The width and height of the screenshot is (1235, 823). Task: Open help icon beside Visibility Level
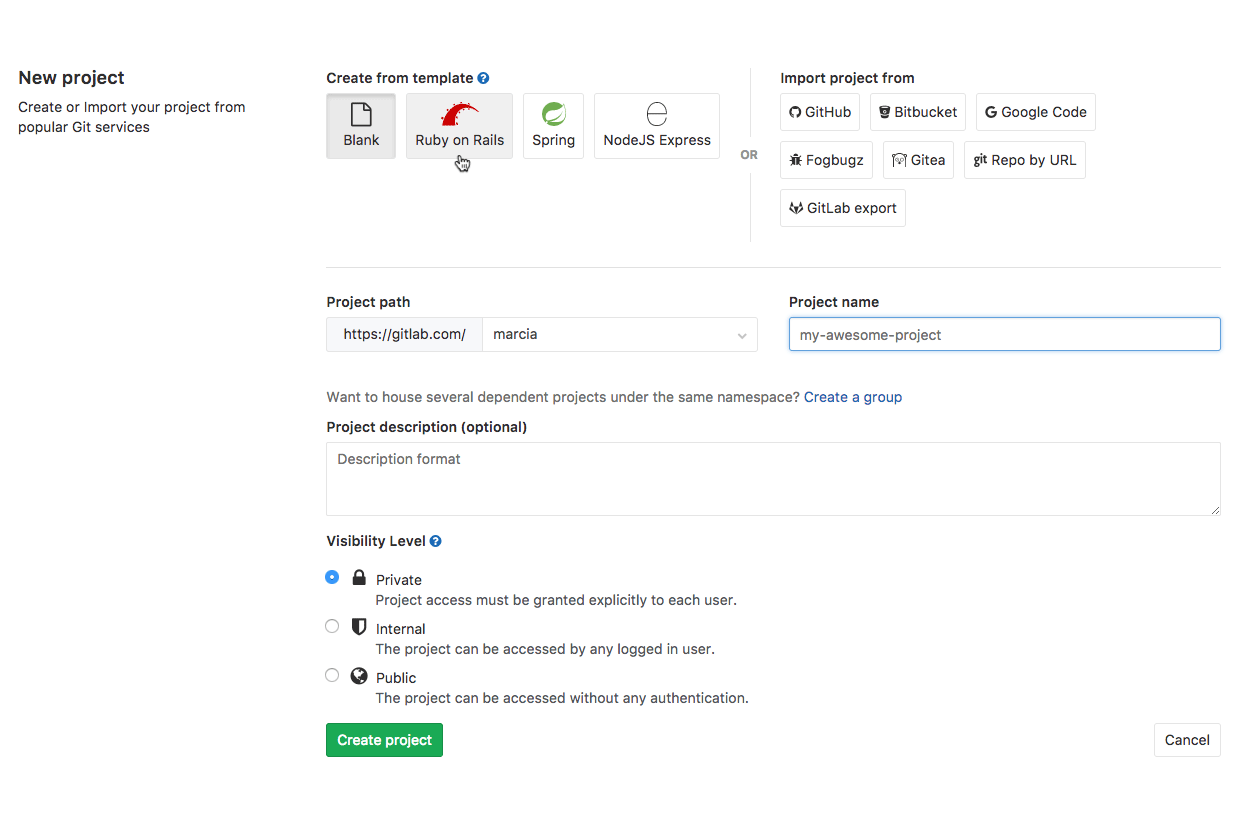pos(435,541)
